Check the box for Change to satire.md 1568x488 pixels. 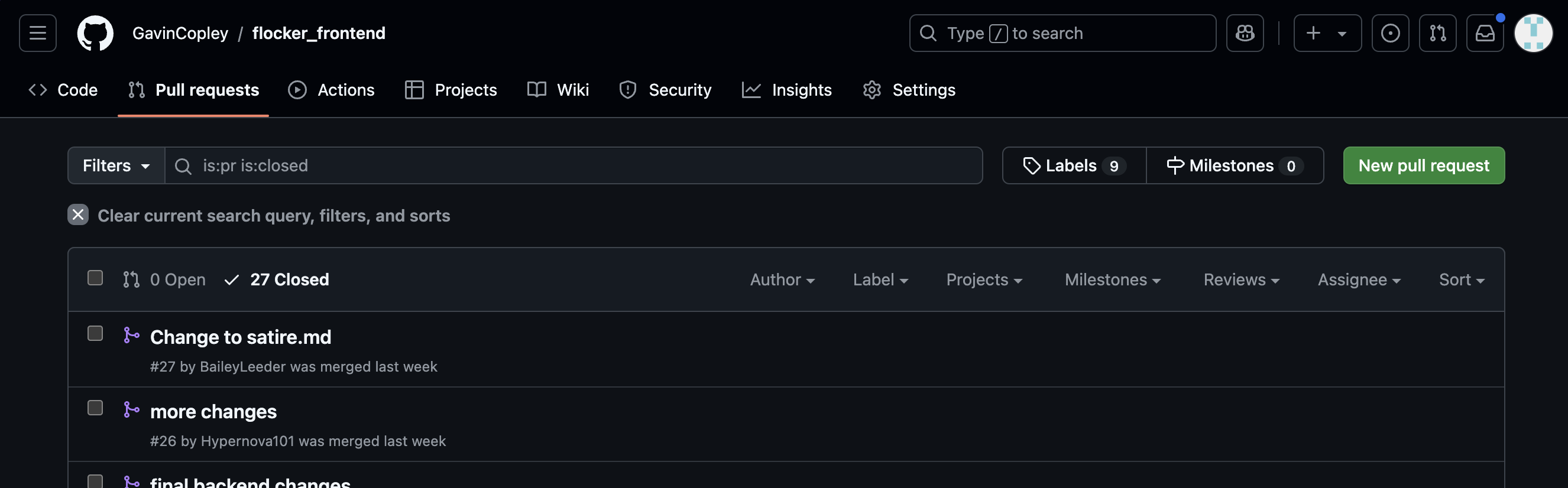click(95, 333)
